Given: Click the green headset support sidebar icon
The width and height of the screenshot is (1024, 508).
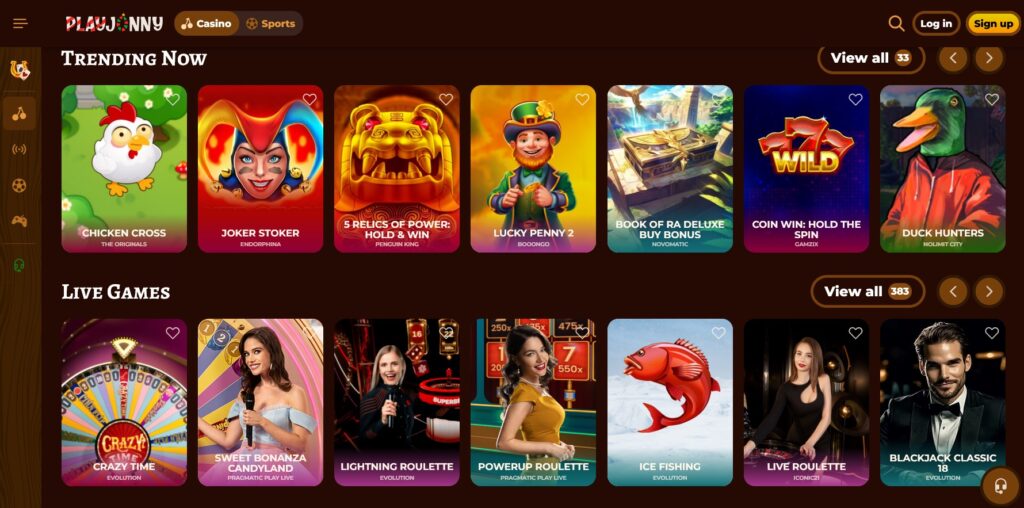Looking at the screenshot, I should (x=20, y=265).
